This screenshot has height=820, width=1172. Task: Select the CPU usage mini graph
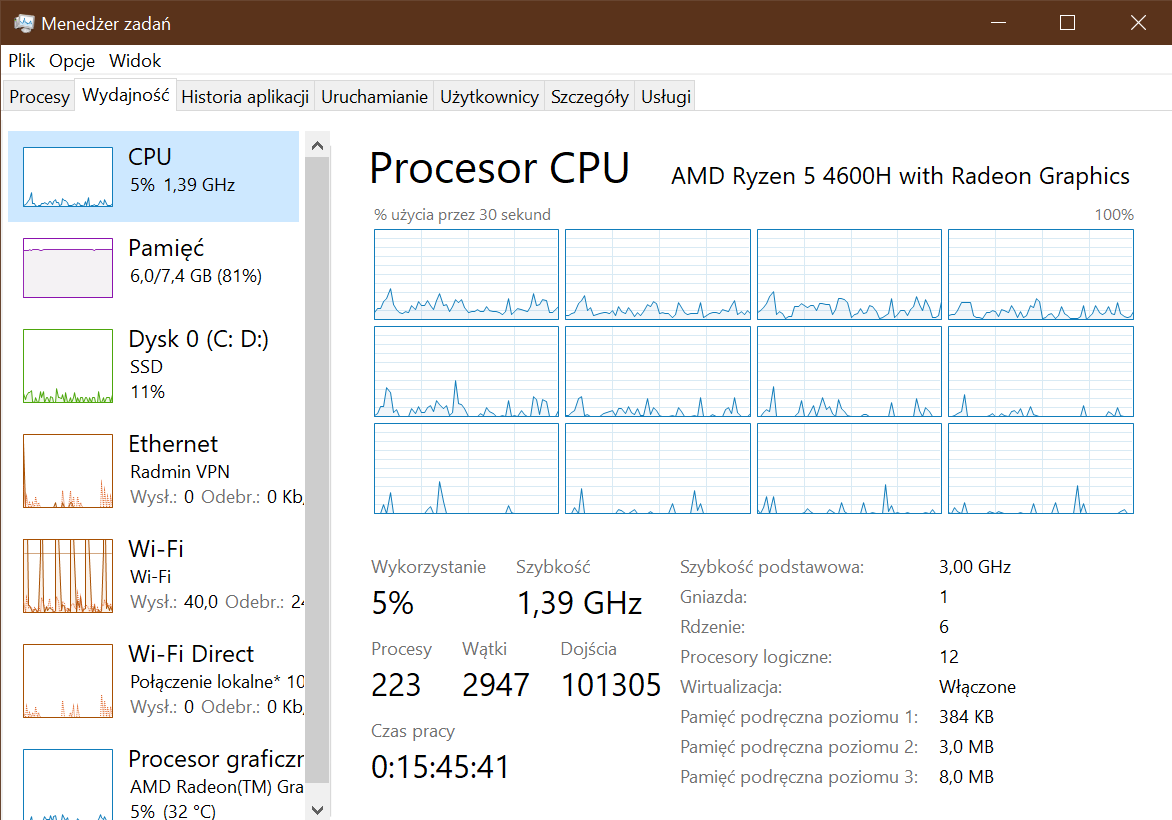point(68,177)
